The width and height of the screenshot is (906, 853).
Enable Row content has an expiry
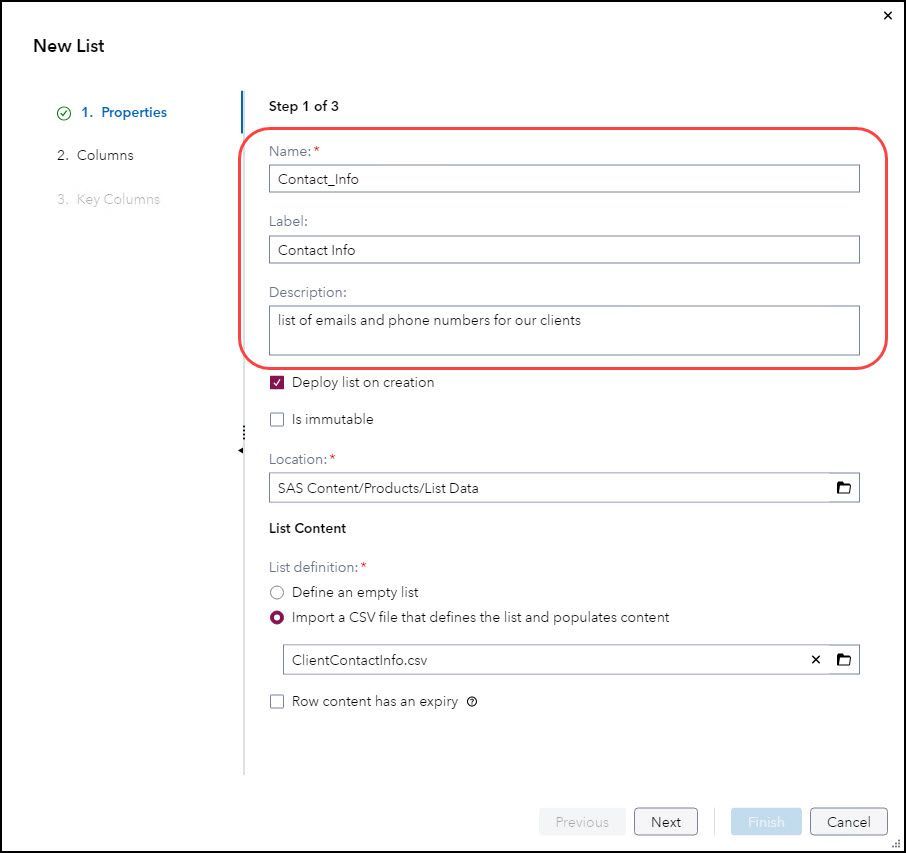coord(277,702)
